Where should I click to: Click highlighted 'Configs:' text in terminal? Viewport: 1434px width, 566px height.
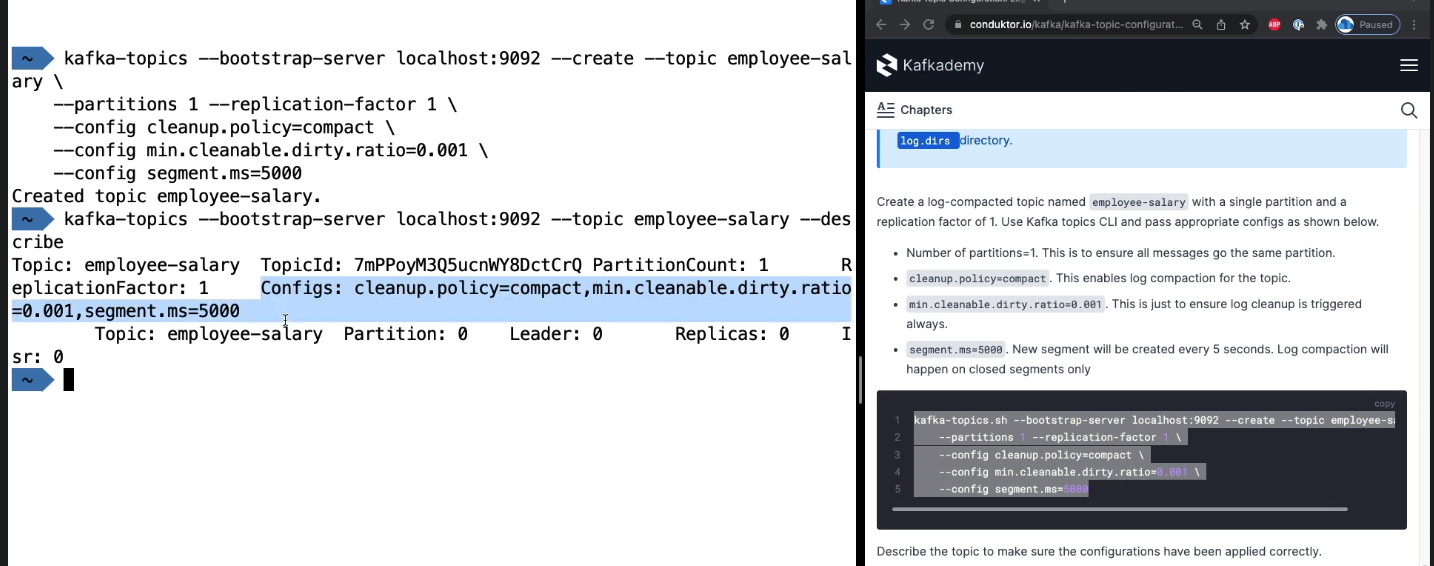point(302,288)
